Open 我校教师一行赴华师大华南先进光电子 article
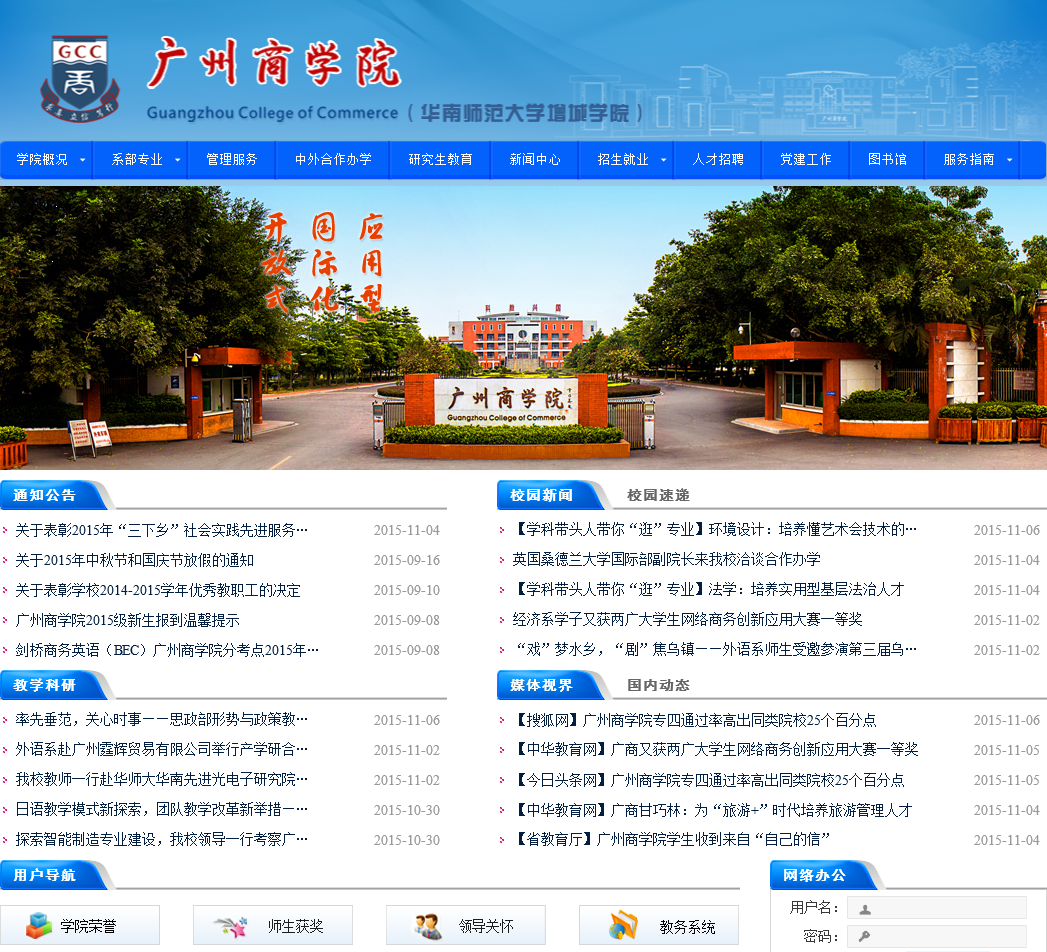Screen dimensions: 1047x952 pos(161,780)
